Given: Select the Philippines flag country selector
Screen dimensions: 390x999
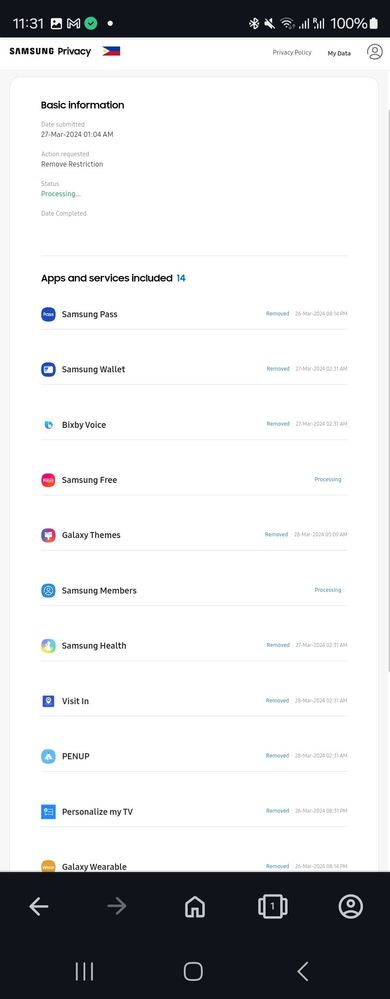Looking at the screenshot, I should pyautogui.click(x=112, y=52).
